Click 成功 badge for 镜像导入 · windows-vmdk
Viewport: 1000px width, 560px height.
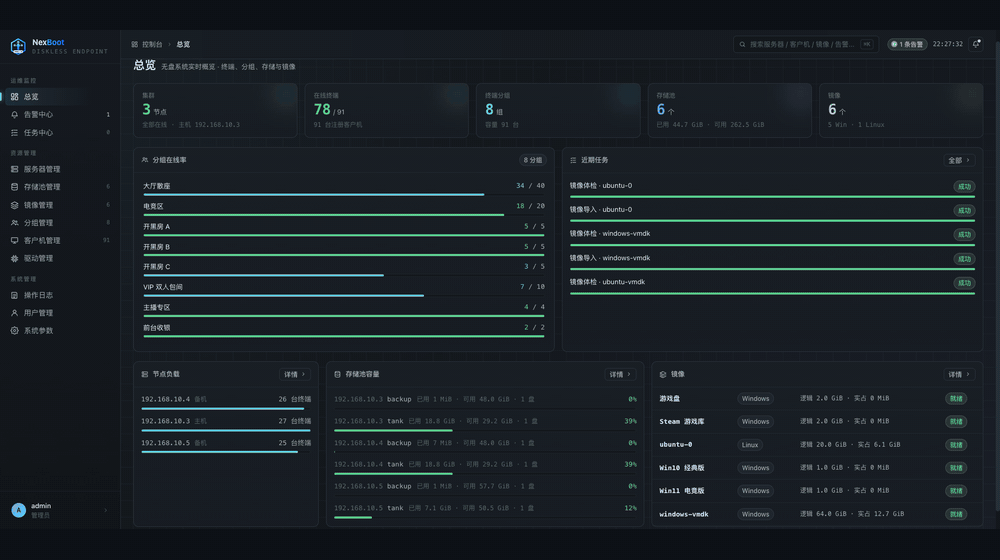tap(964, 259)
